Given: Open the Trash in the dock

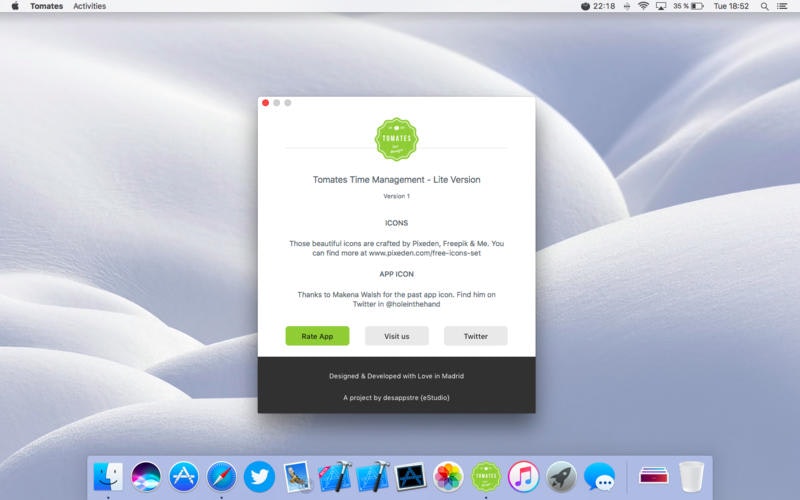Looking at the screenshot, I should pos(691,476).
